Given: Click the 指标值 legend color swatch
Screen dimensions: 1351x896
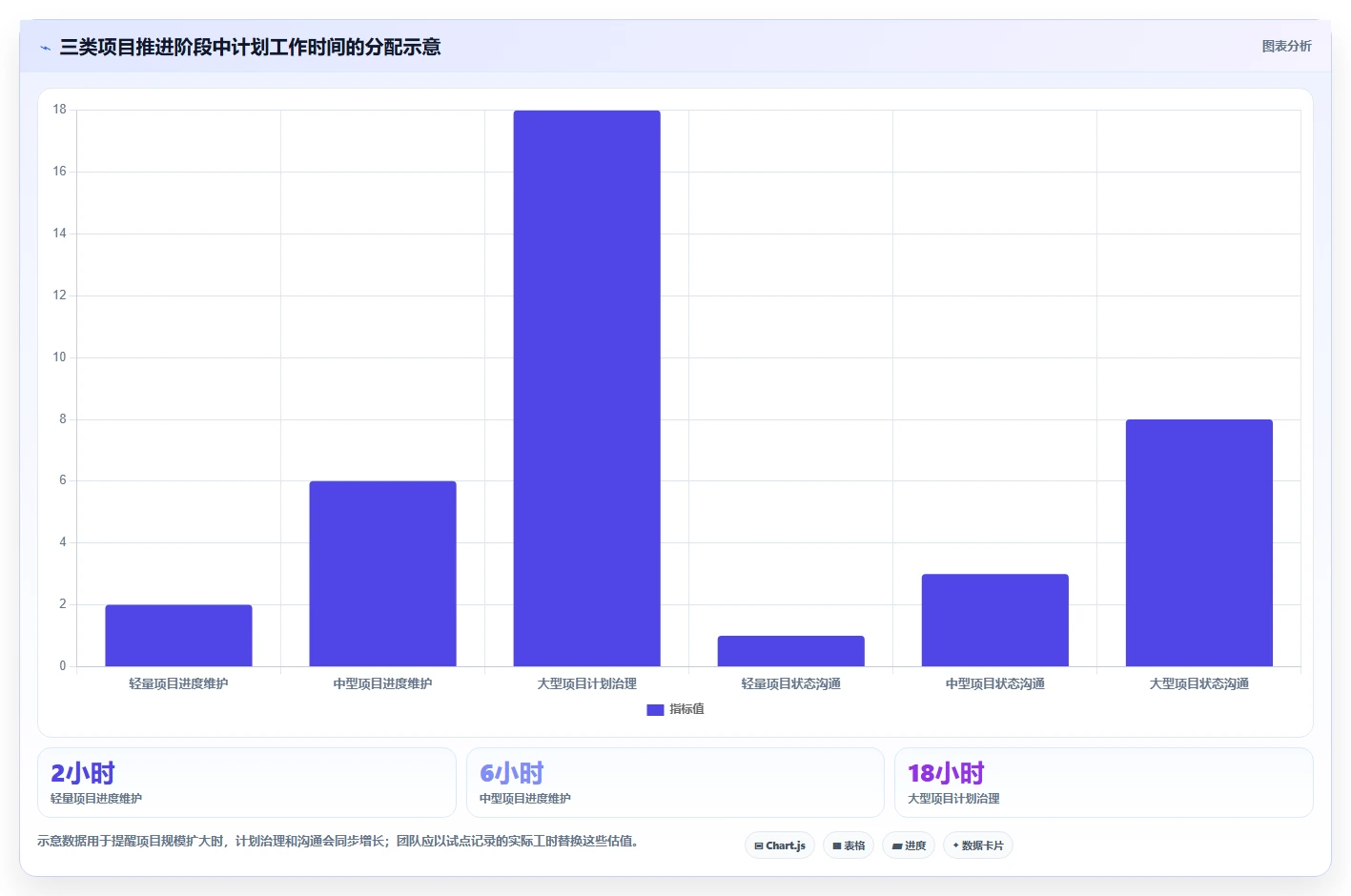Looking at the screenshot, I should tap(655, 710).
